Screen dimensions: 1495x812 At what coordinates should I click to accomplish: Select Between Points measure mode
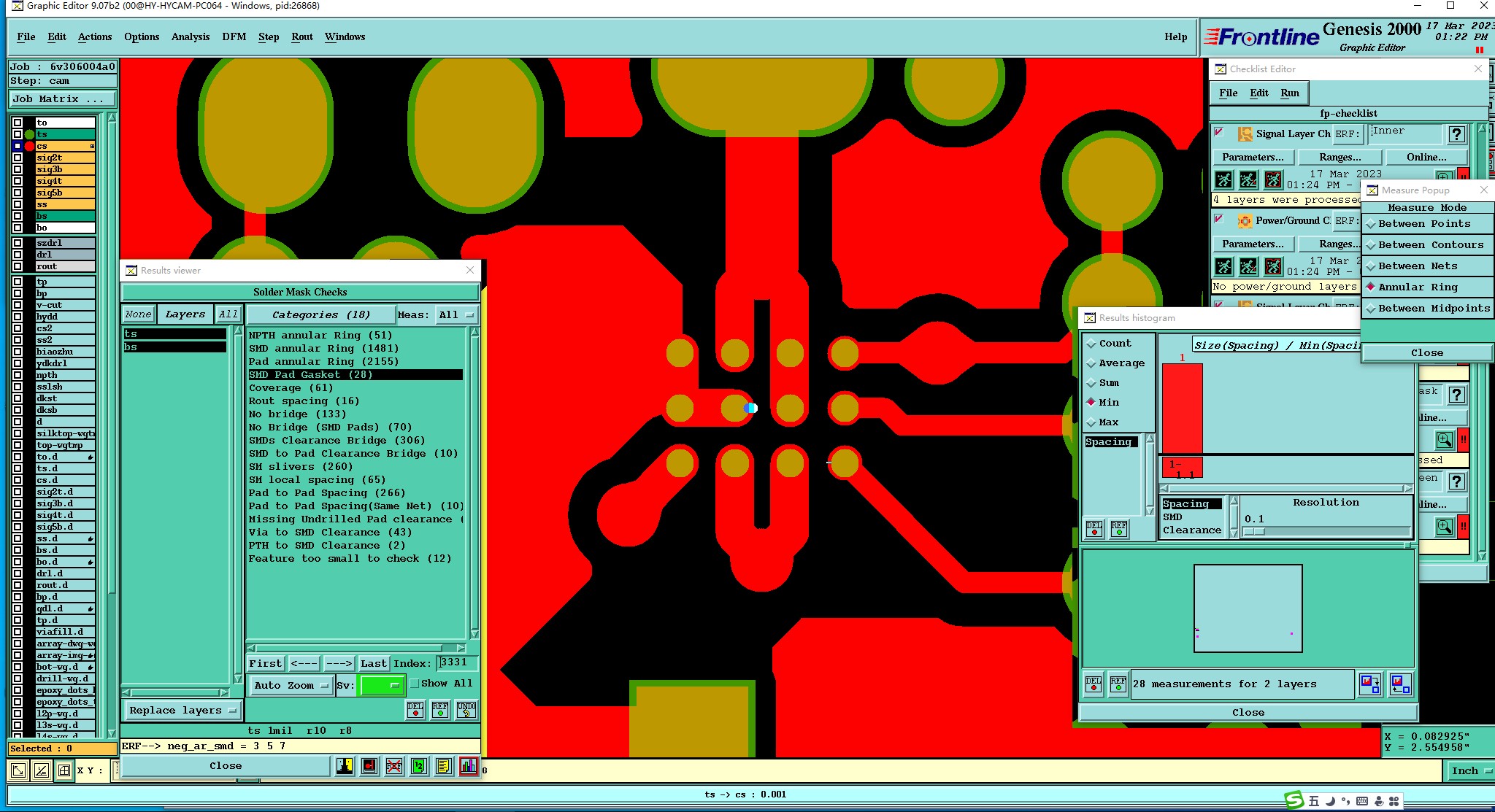(1424, 224)
